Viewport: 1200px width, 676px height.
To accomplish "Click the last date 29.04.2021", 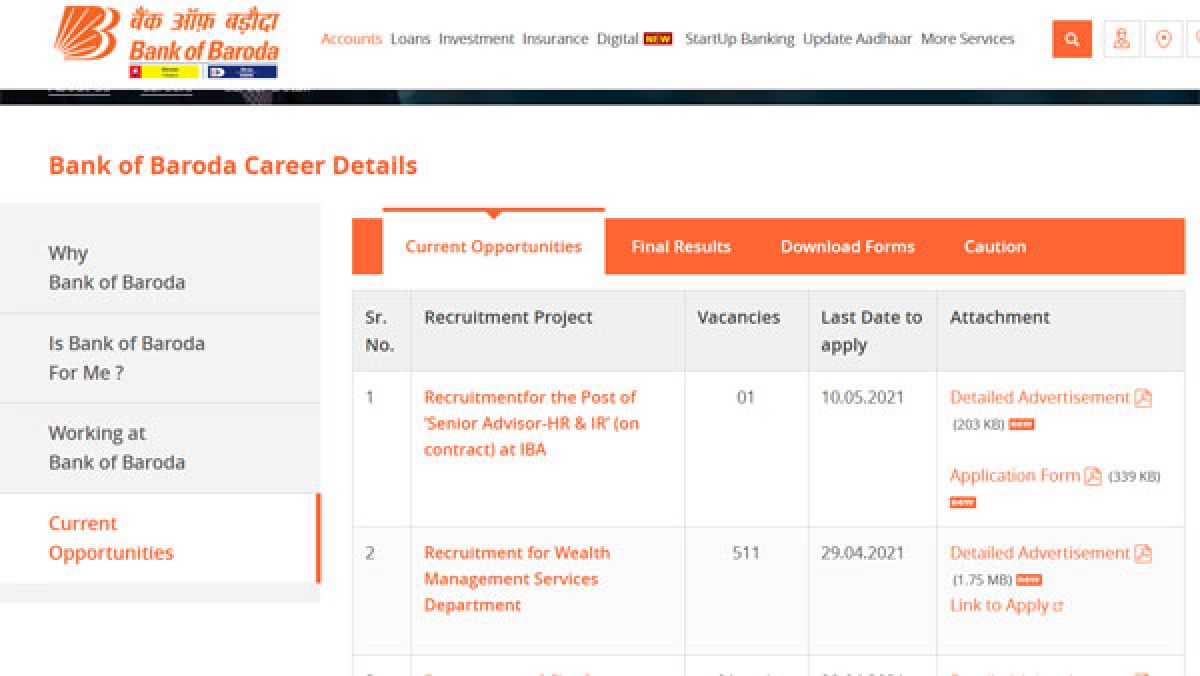I will pyautogui.click(x=862, y=553).
